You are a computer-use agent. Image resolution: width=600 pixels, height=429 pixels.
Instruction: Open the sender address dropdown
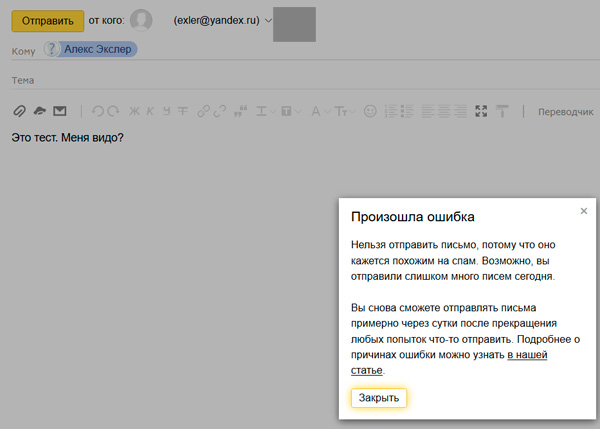pyautogui.click(x=268, y=20)
